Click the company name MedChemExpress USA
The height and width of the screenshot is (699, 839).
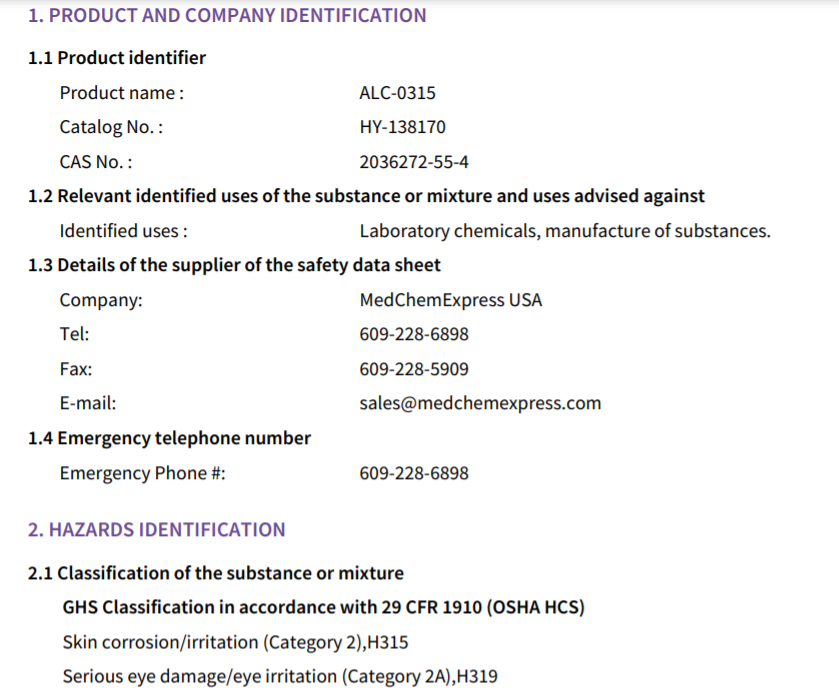click(450, 300)
